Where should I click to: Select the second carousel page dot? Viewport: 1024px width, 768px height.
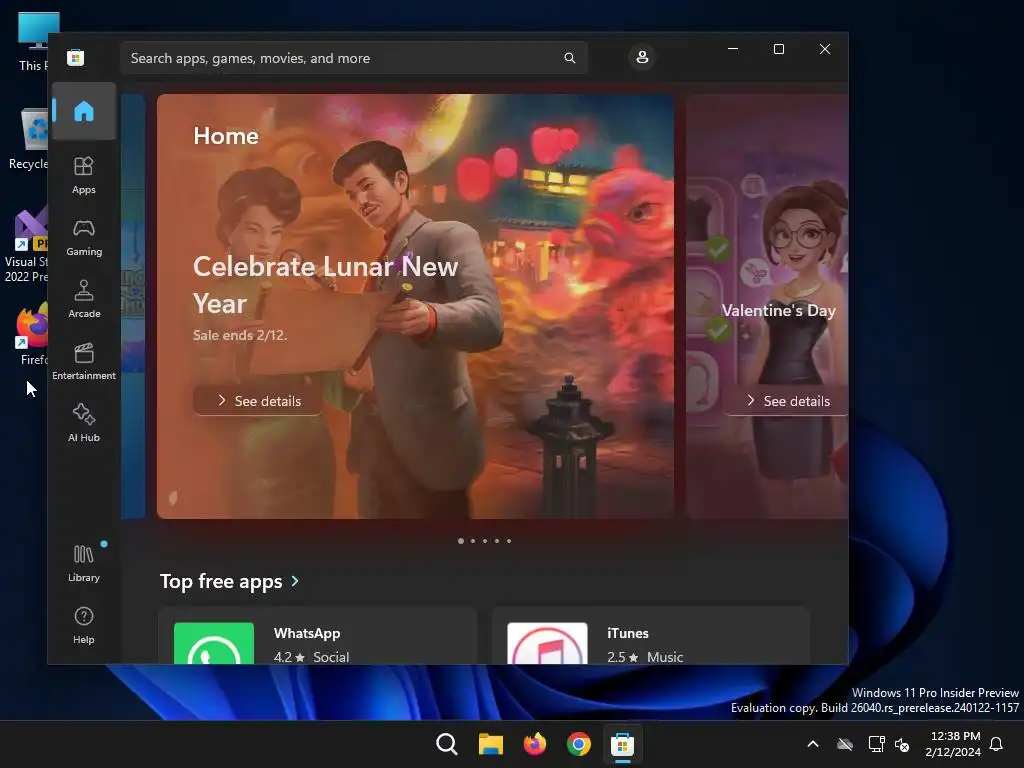pyautogui.click(x=473, y=541)
